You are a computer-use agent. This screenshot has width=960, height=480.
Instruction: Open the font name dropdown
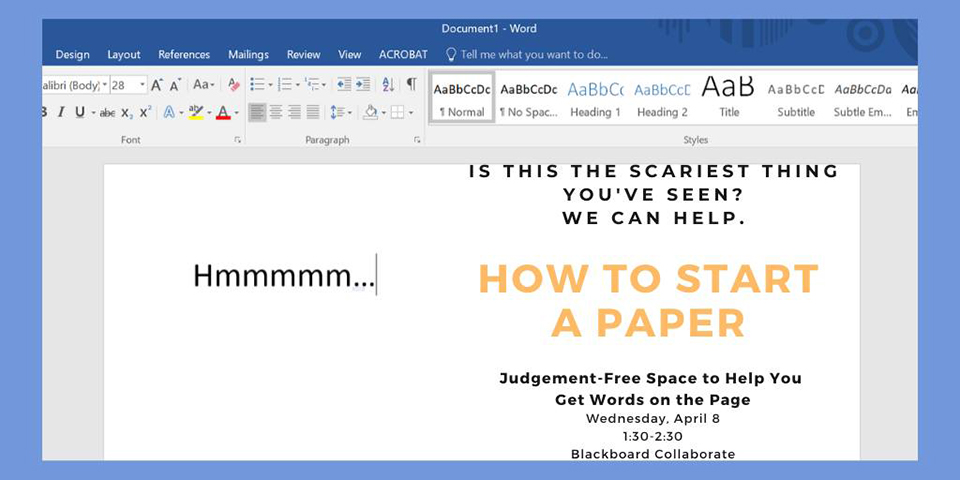(x=105, y=85)
